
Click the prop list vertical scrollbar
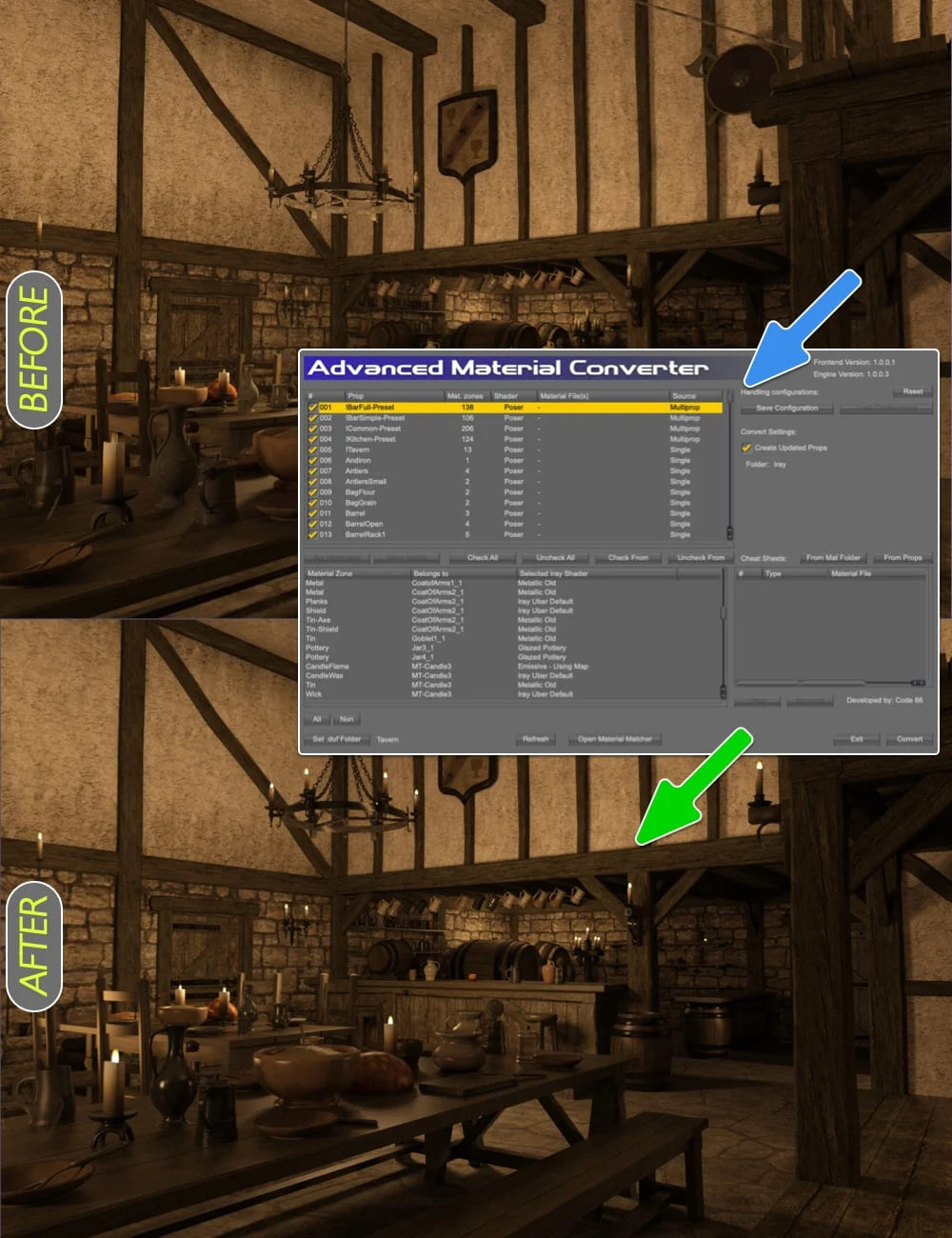coord(730,465)
